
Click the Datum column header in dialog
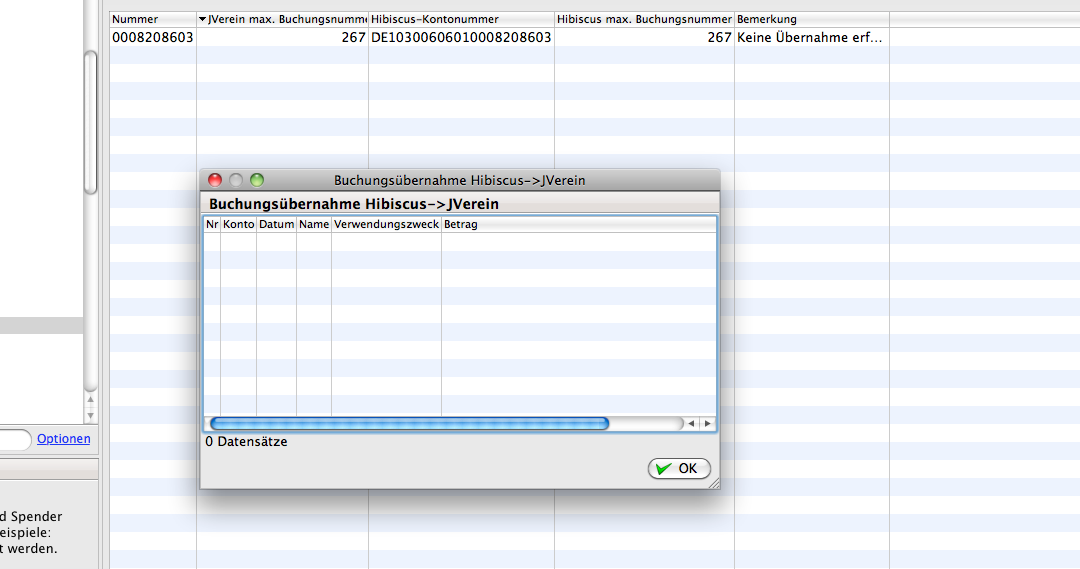[276, 225]
